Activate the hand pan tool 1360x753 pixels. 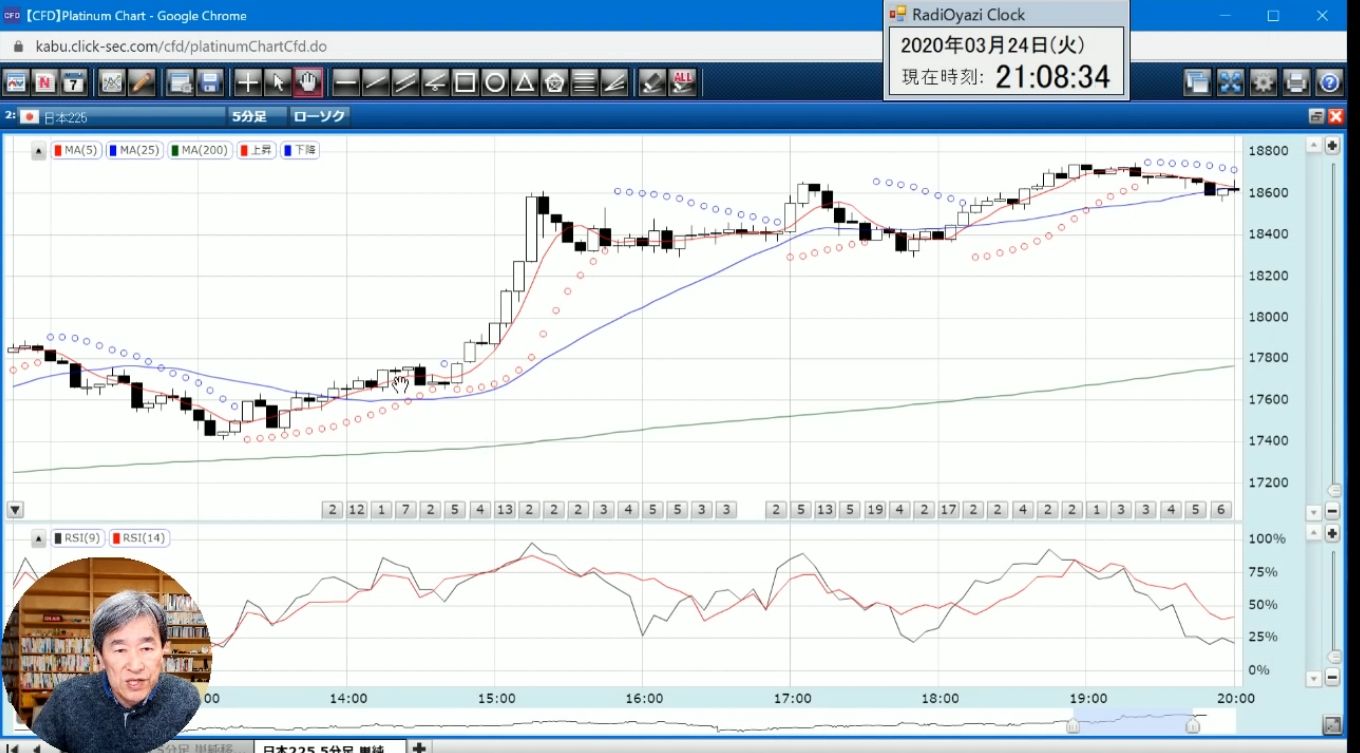(x=309, y=83)
